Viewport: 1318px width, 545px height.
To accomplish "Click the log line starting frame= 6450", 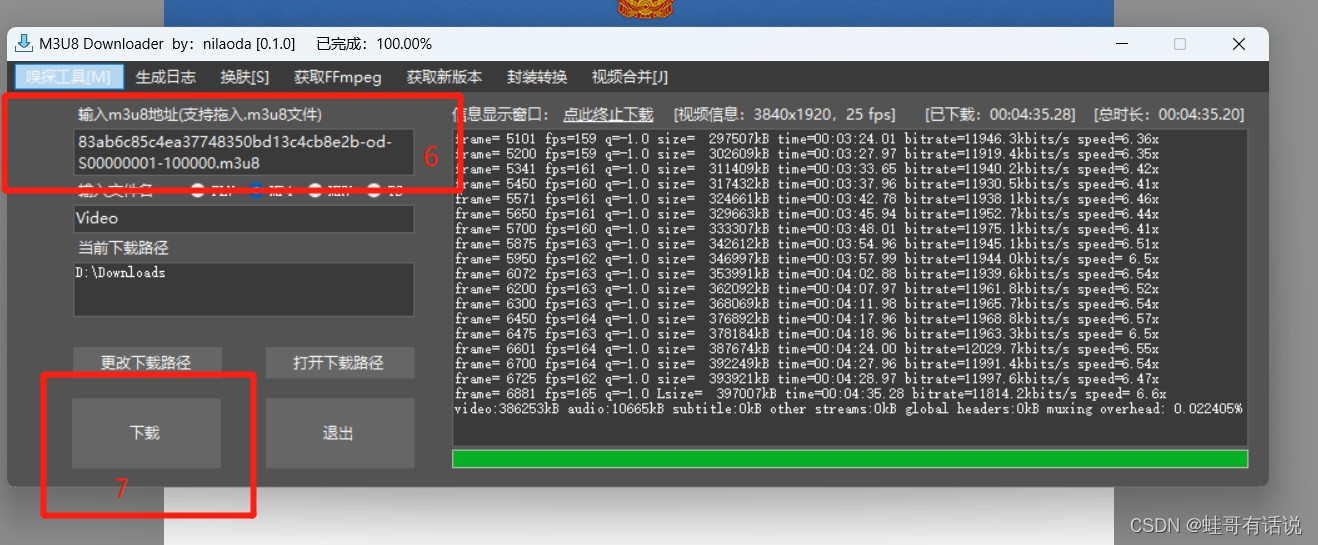I will (807, 319).
